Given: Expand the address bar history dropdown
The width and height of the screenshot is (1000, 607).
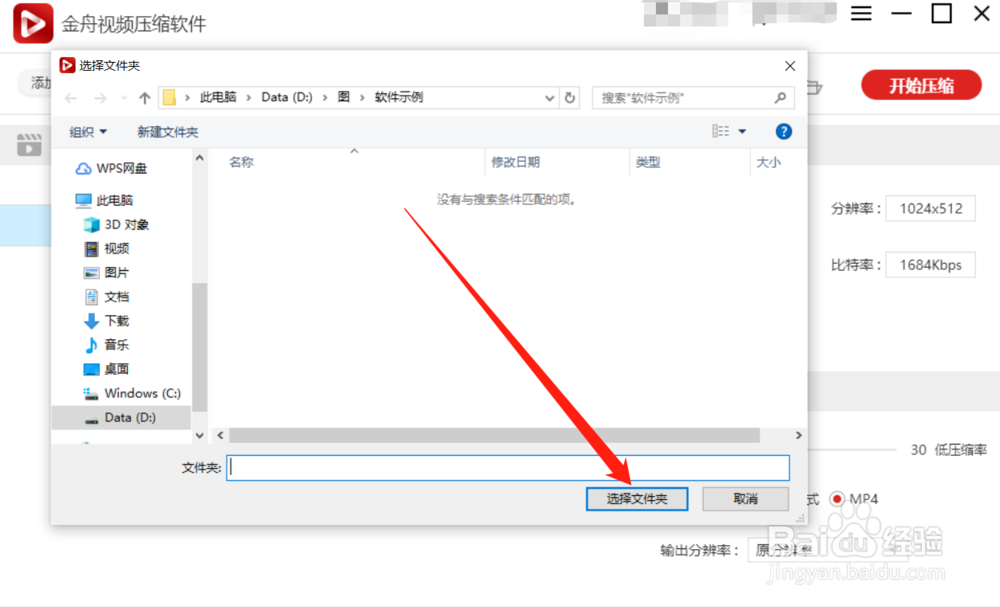Looking at the screenshot, I should (549, 98).
